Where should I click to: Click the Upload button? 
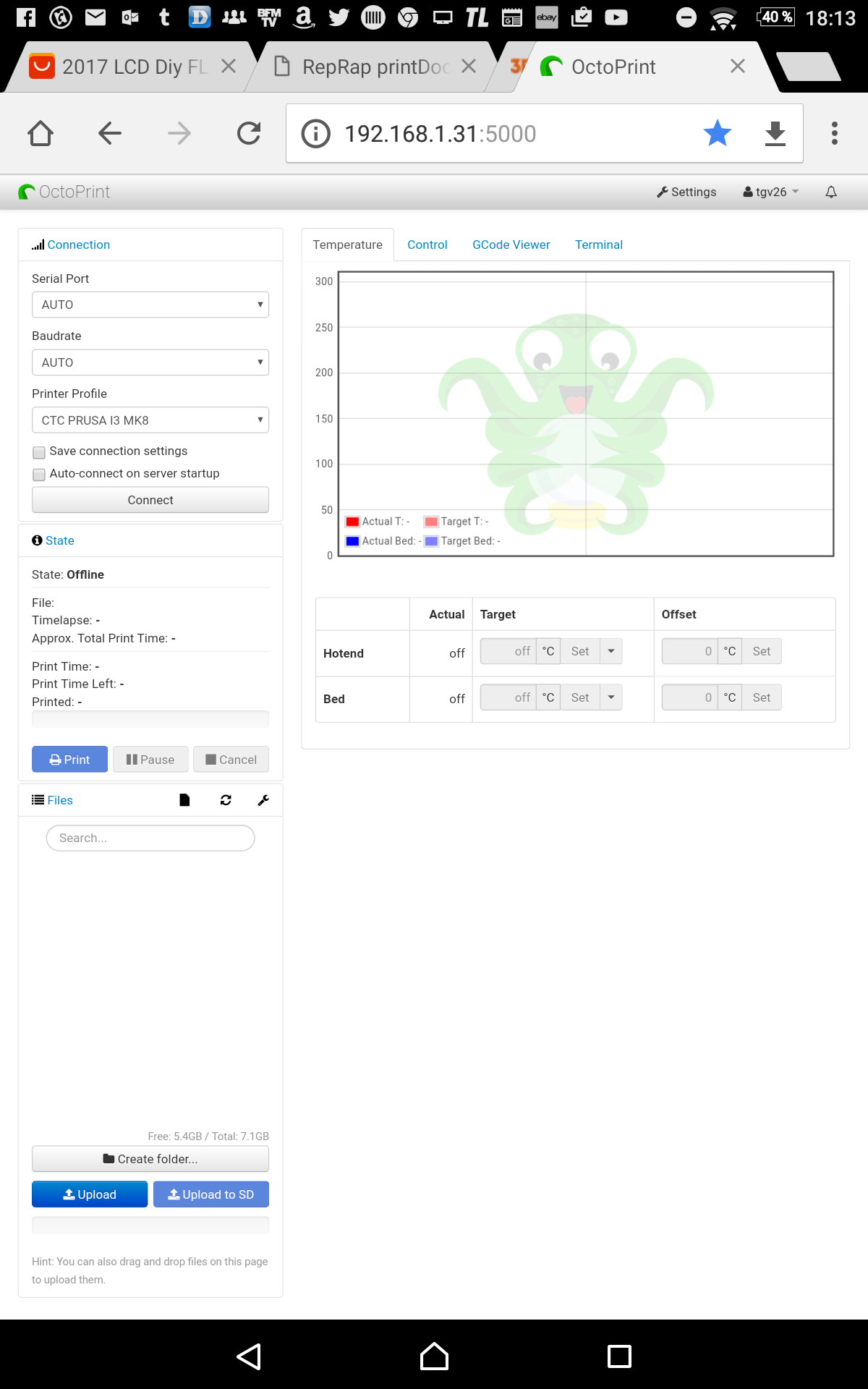point(90,1194)
